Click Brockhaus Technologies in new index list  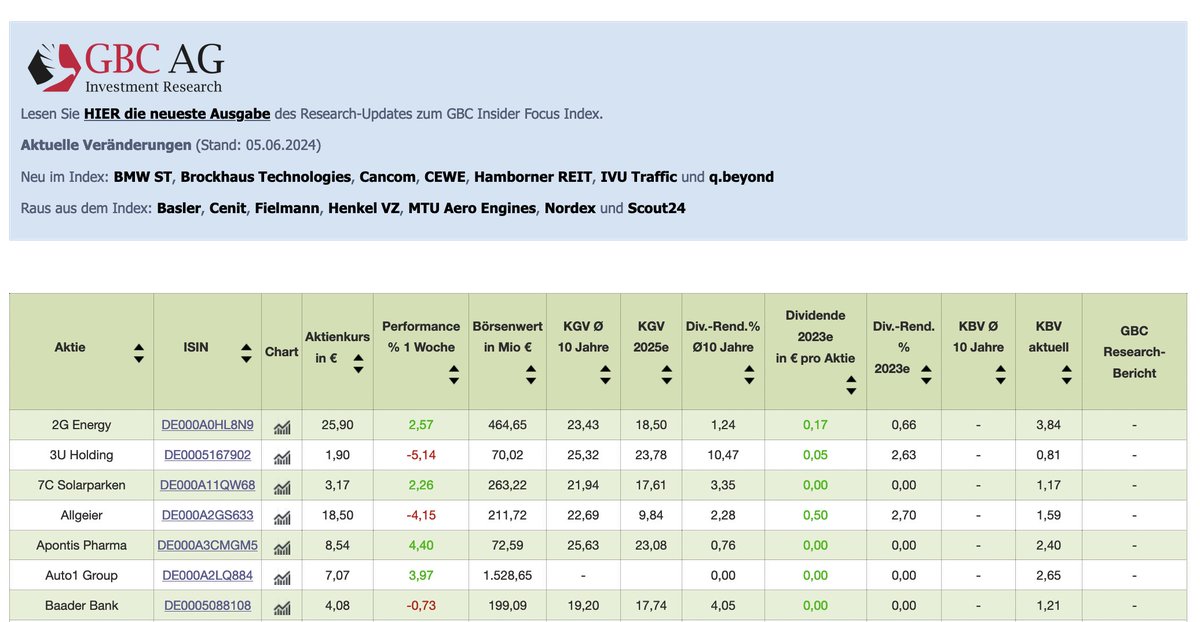coord(266,177)
